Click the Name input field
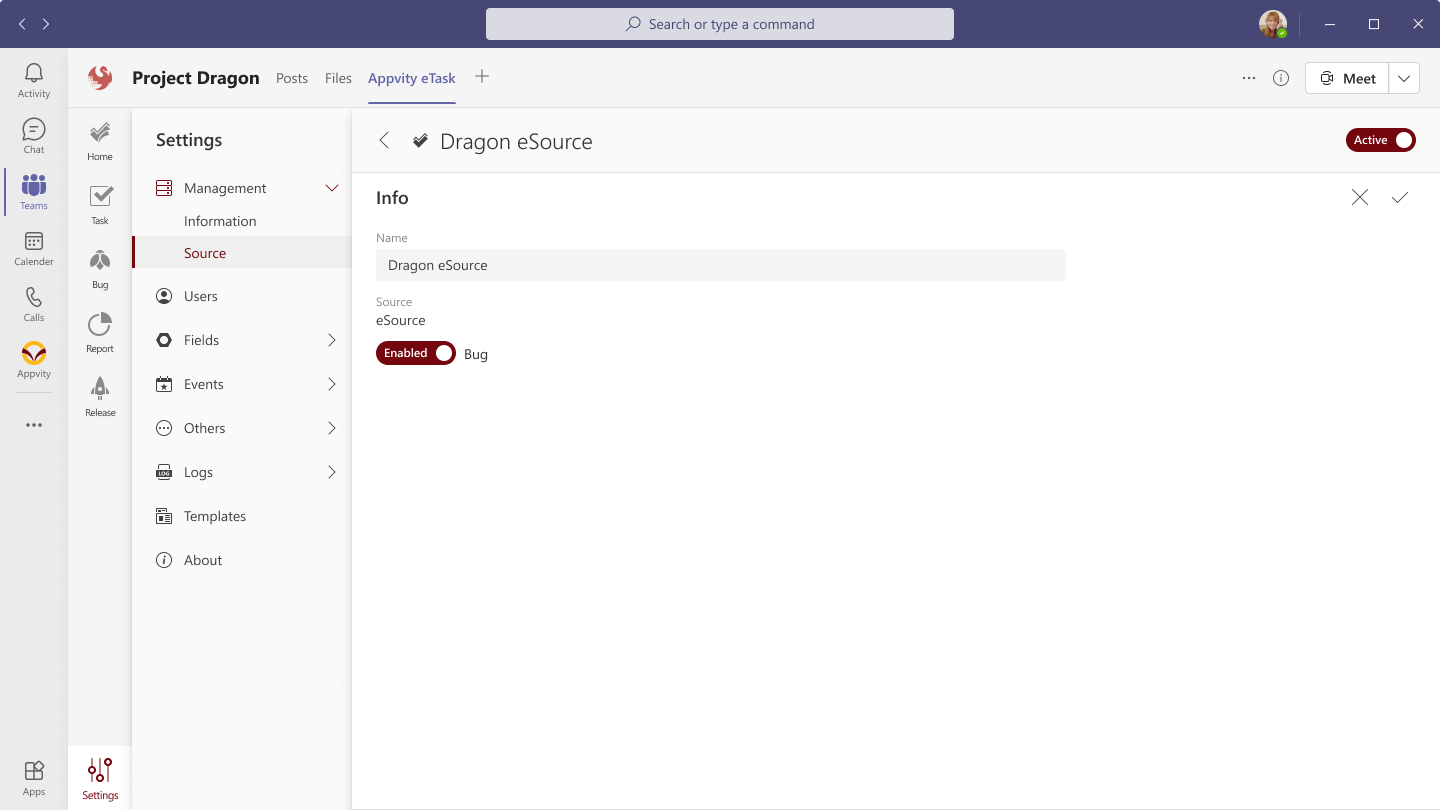This screenshot has height=810, width=1440. click(720, 265)
